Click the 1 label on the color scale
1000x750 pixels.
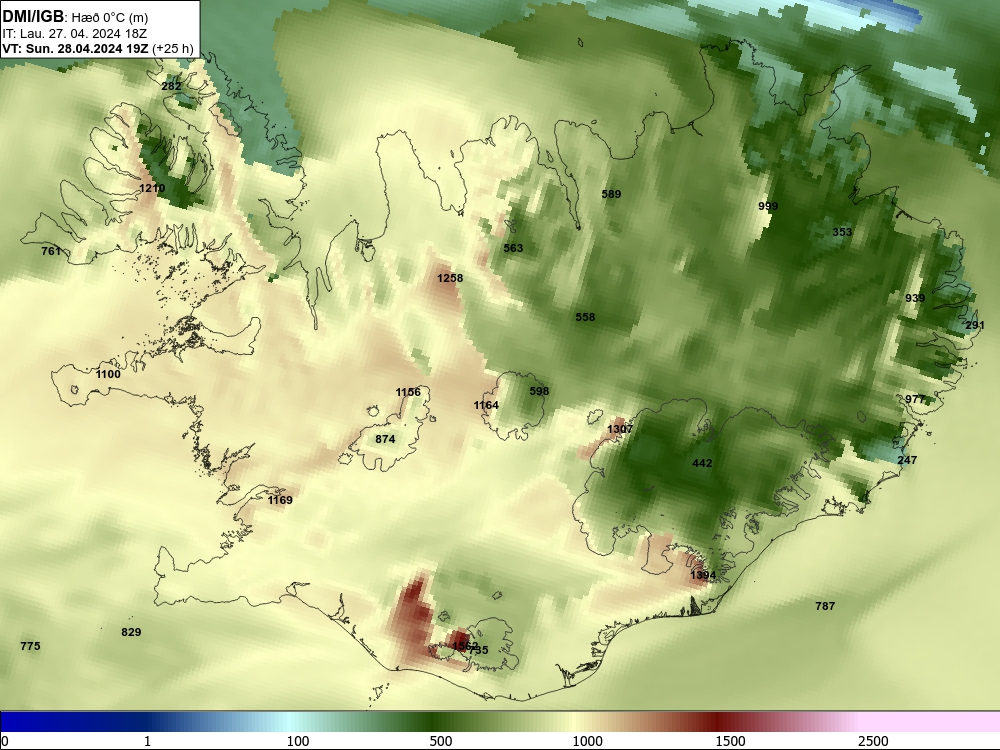[x=147, y=741]
